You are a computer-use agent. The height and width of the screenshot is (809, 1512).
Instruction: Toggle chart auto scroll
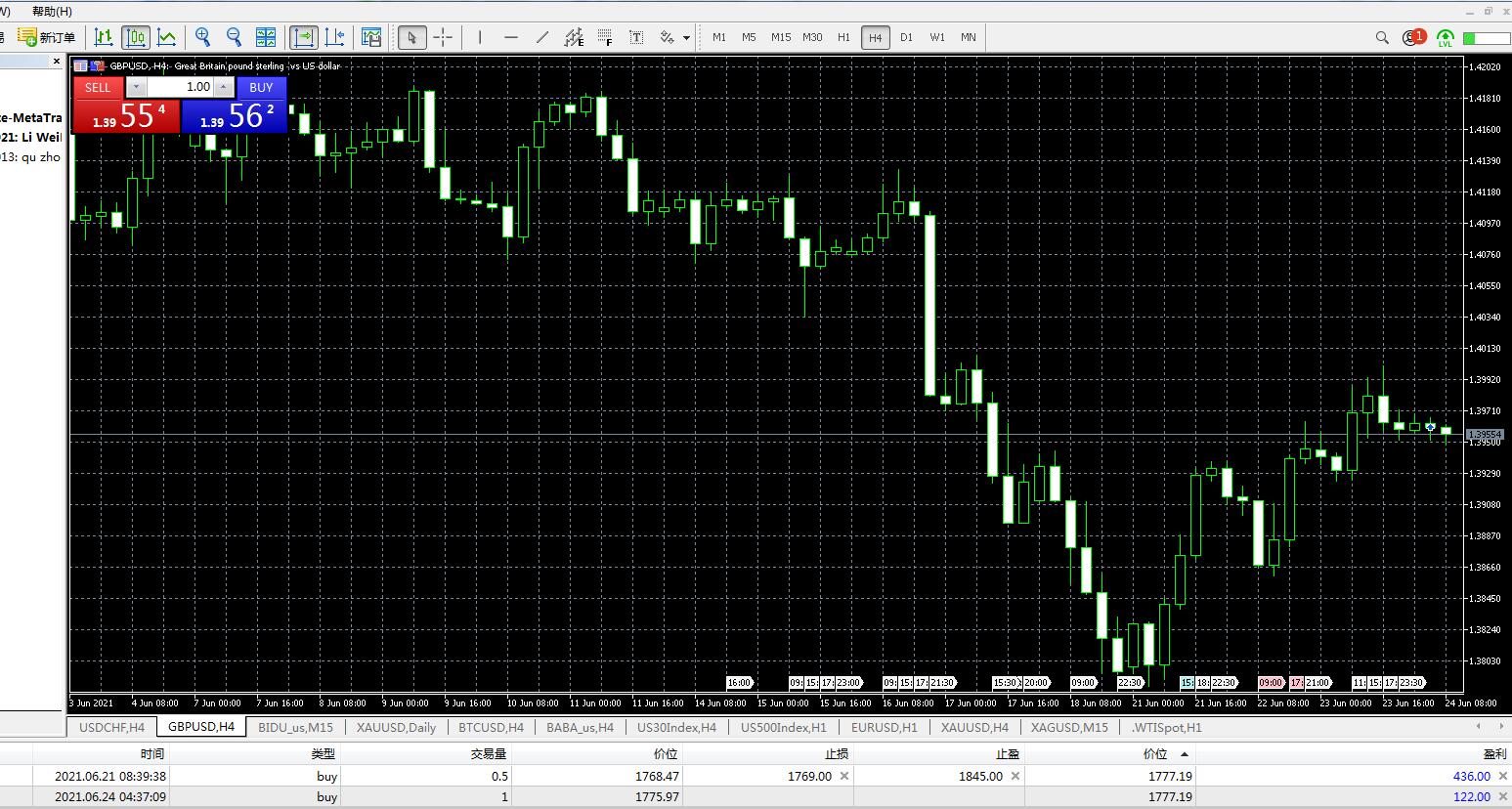coord(303,37)
